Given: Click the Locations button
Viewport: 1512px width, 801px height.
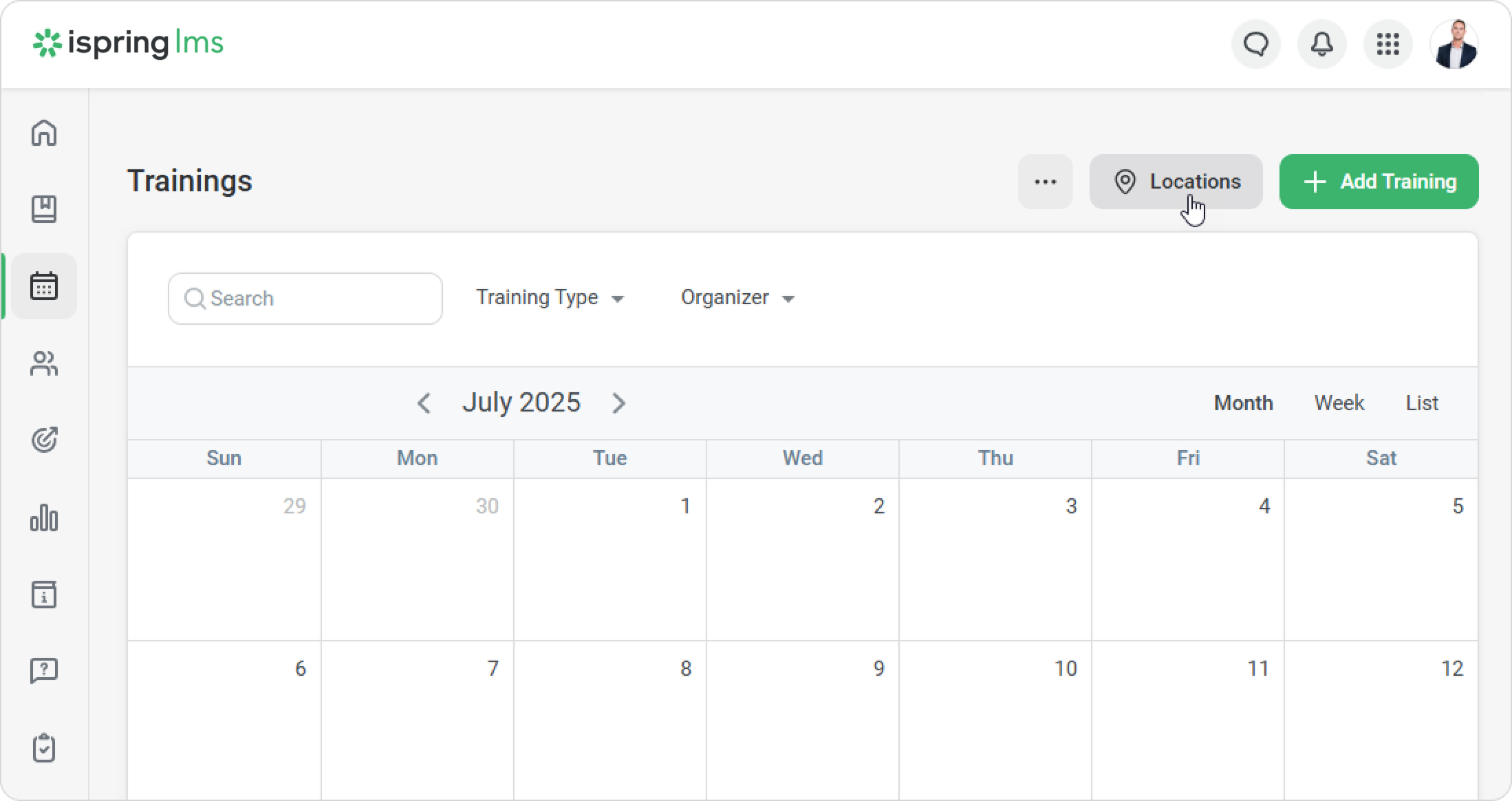Looking at the screenshot, I should point(1176,182).
